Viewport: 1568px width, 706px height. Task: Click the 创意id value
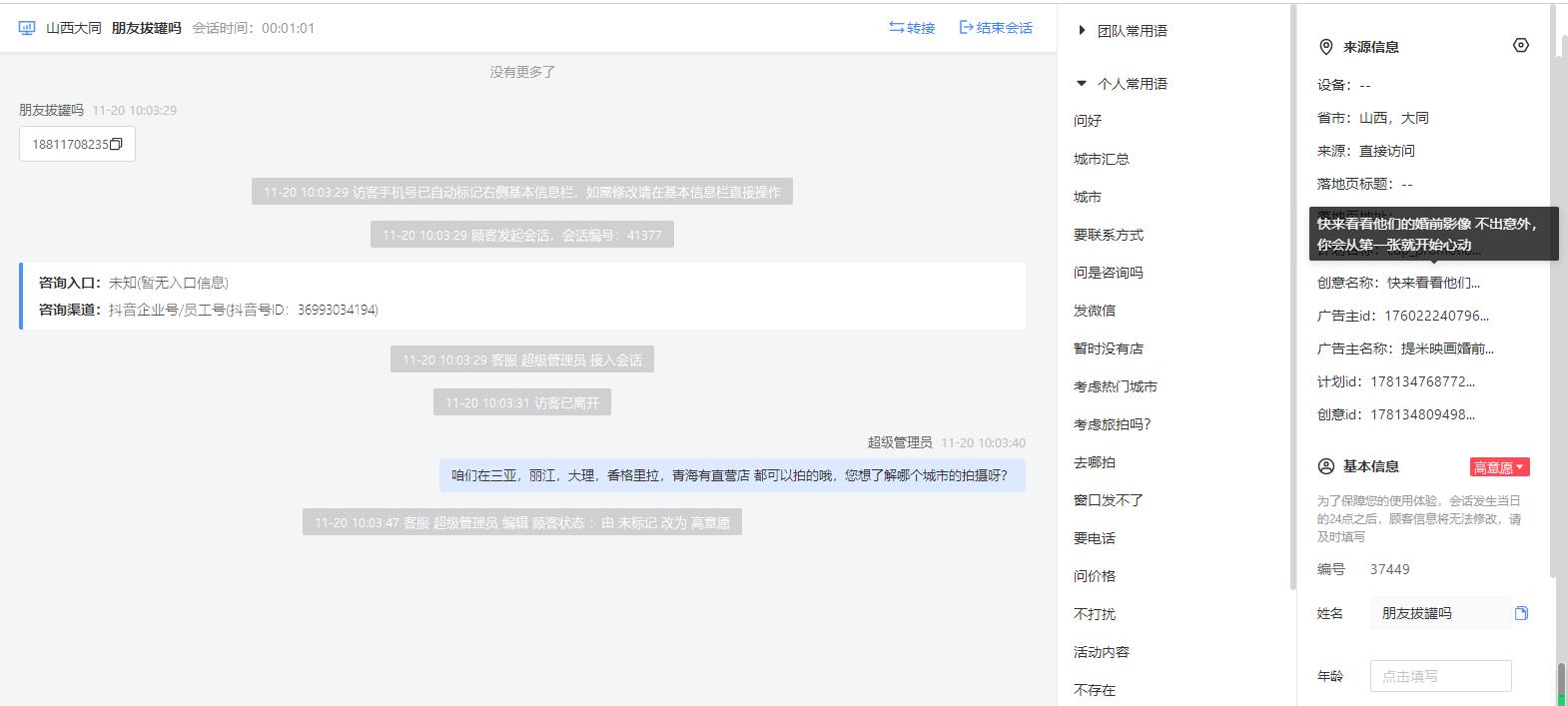(1422, 414)
